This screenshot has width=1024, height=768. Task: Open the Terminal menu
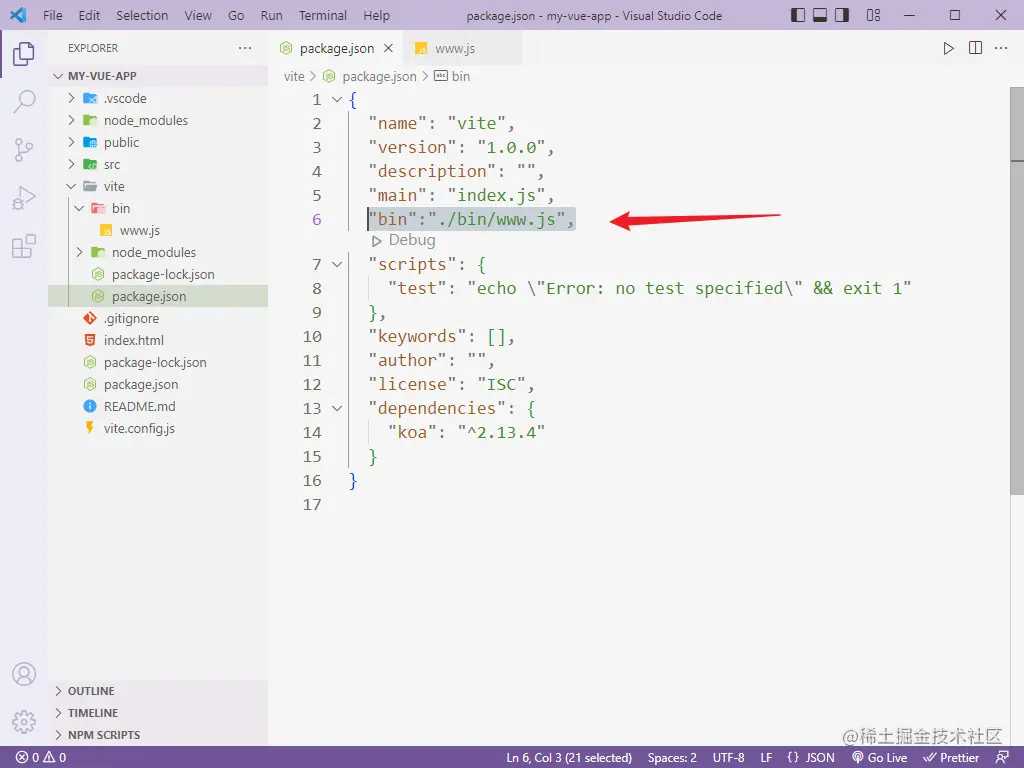coord(323,15)
